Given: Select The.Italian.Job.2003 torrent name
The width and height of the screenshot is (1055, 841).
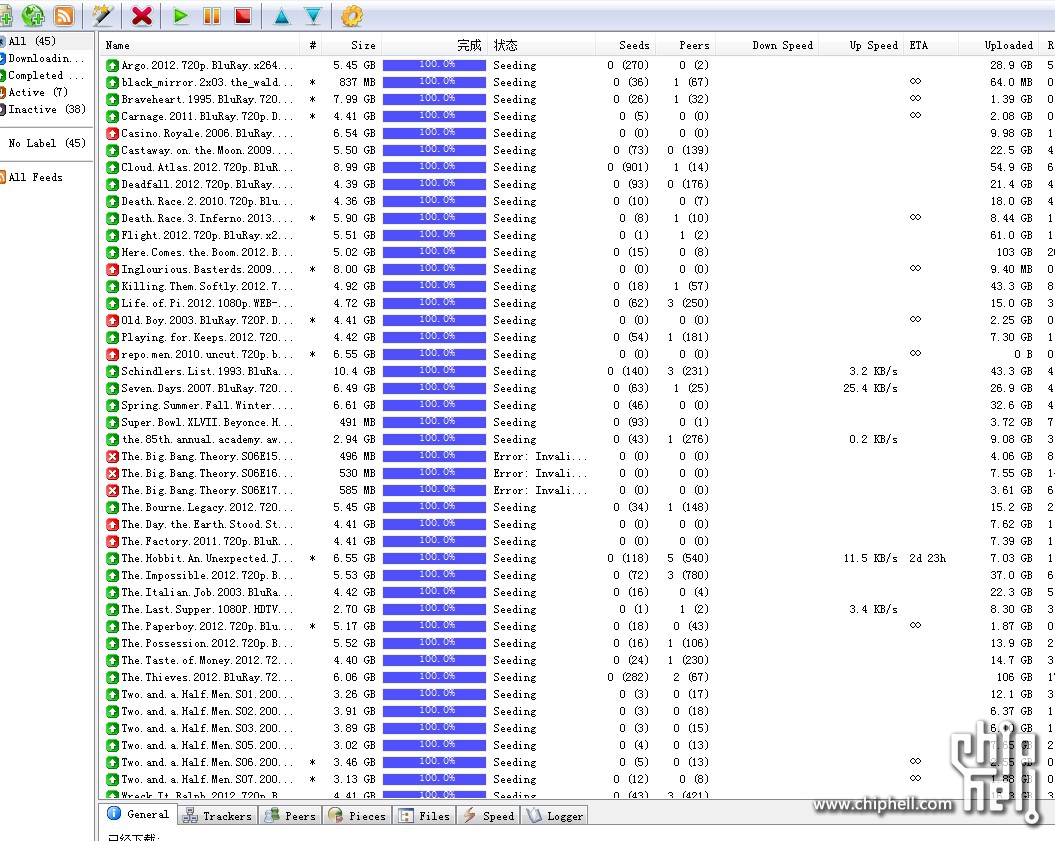Looking at the screenshot, I should [207, 592].
